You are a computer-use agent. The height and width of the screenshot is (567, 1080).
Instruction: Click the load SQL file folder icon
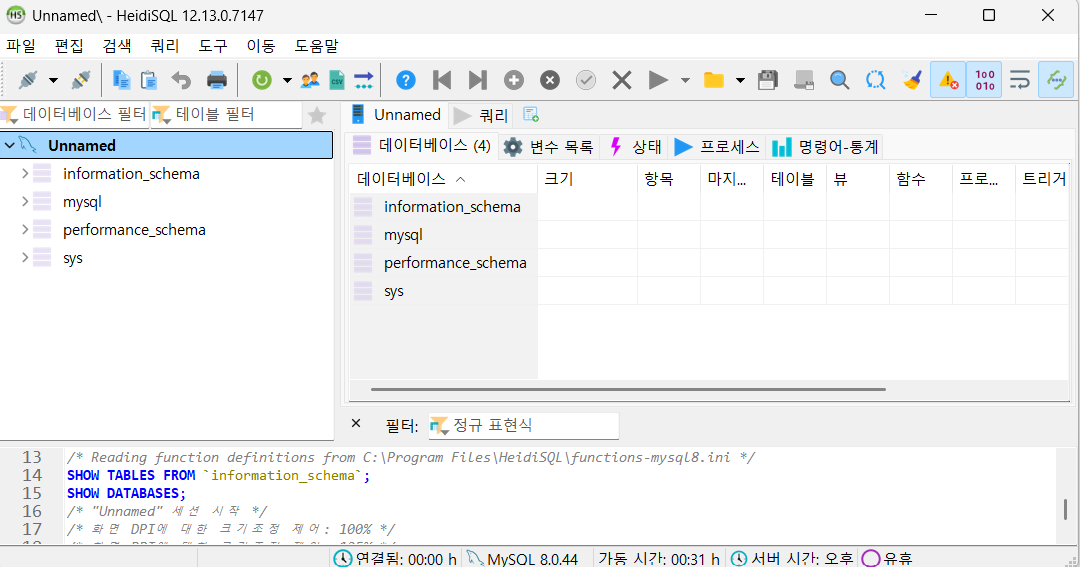click(714, 80)
